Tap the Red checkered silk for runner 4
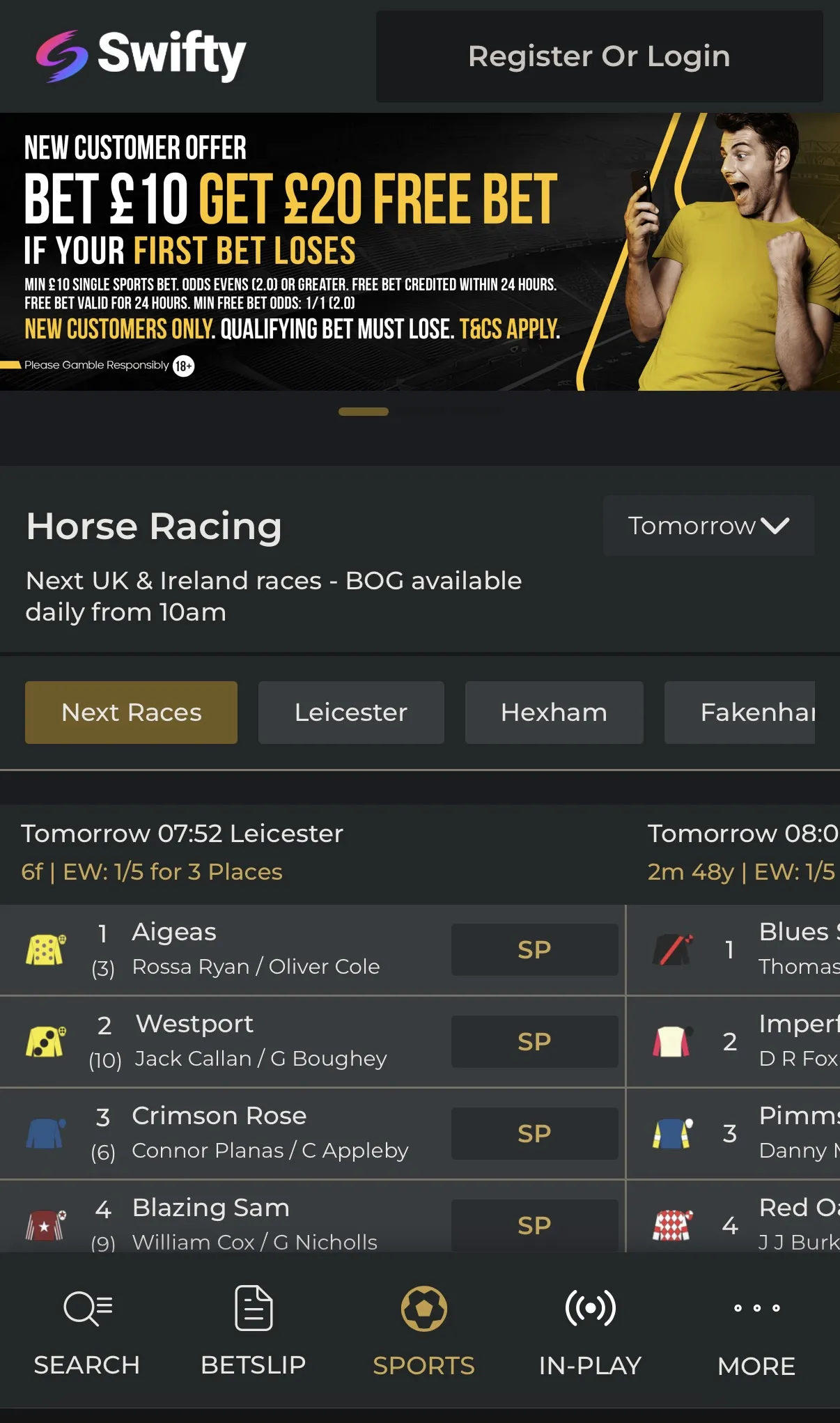Screen dimensions: 840x1423 [x=673, y=1225]
